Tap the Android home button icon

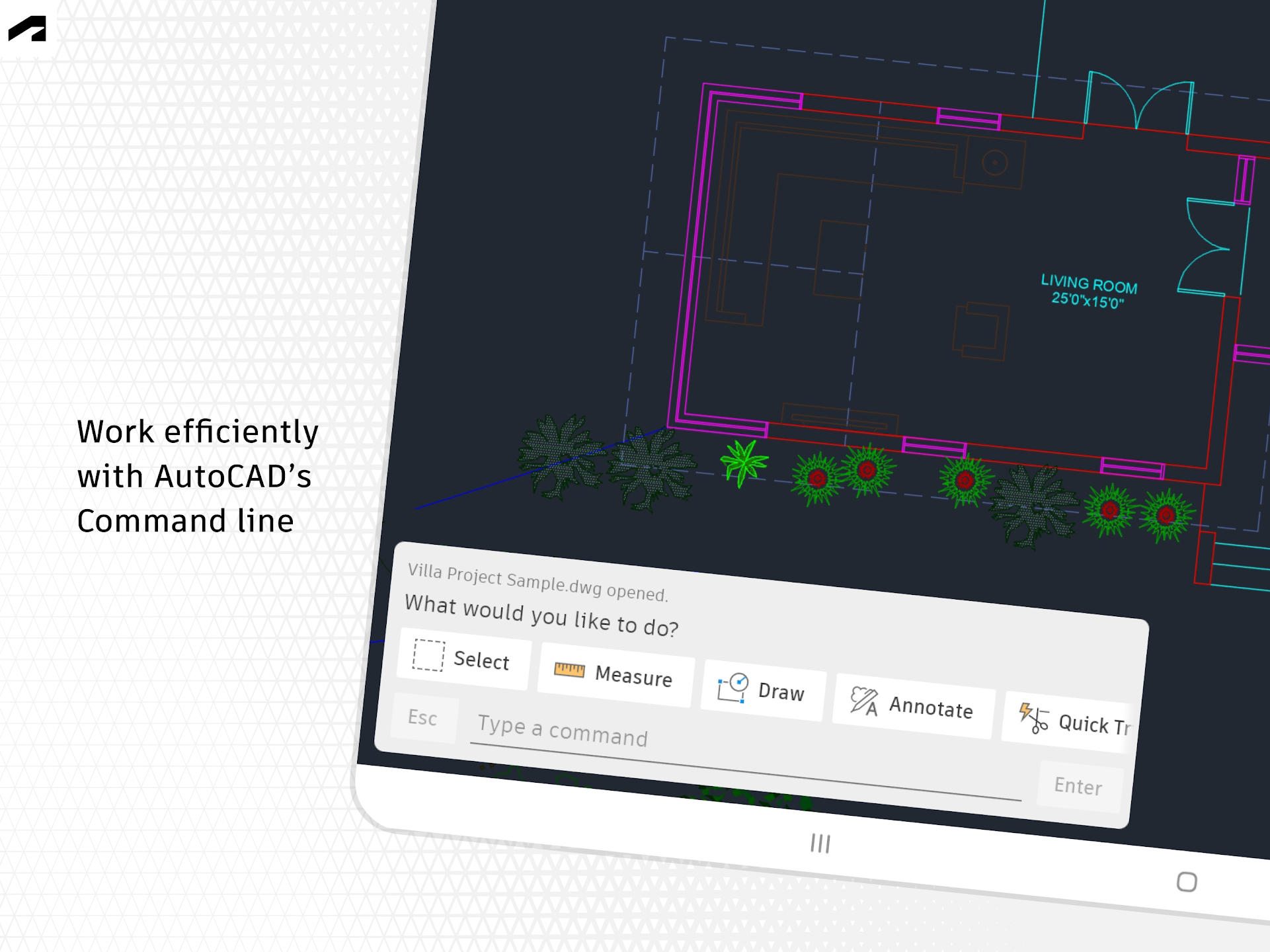tap(1187, 881)
